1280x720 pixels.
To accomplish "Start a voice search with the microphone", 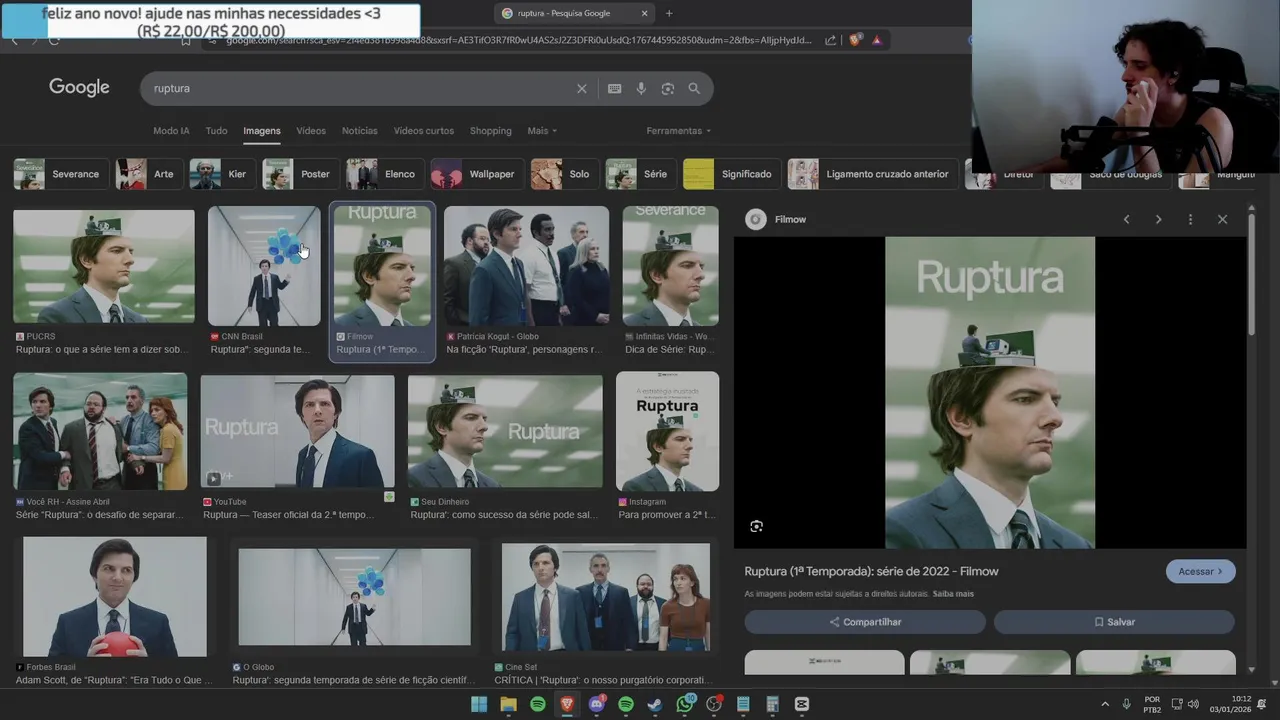I will (x=641, y=88).
